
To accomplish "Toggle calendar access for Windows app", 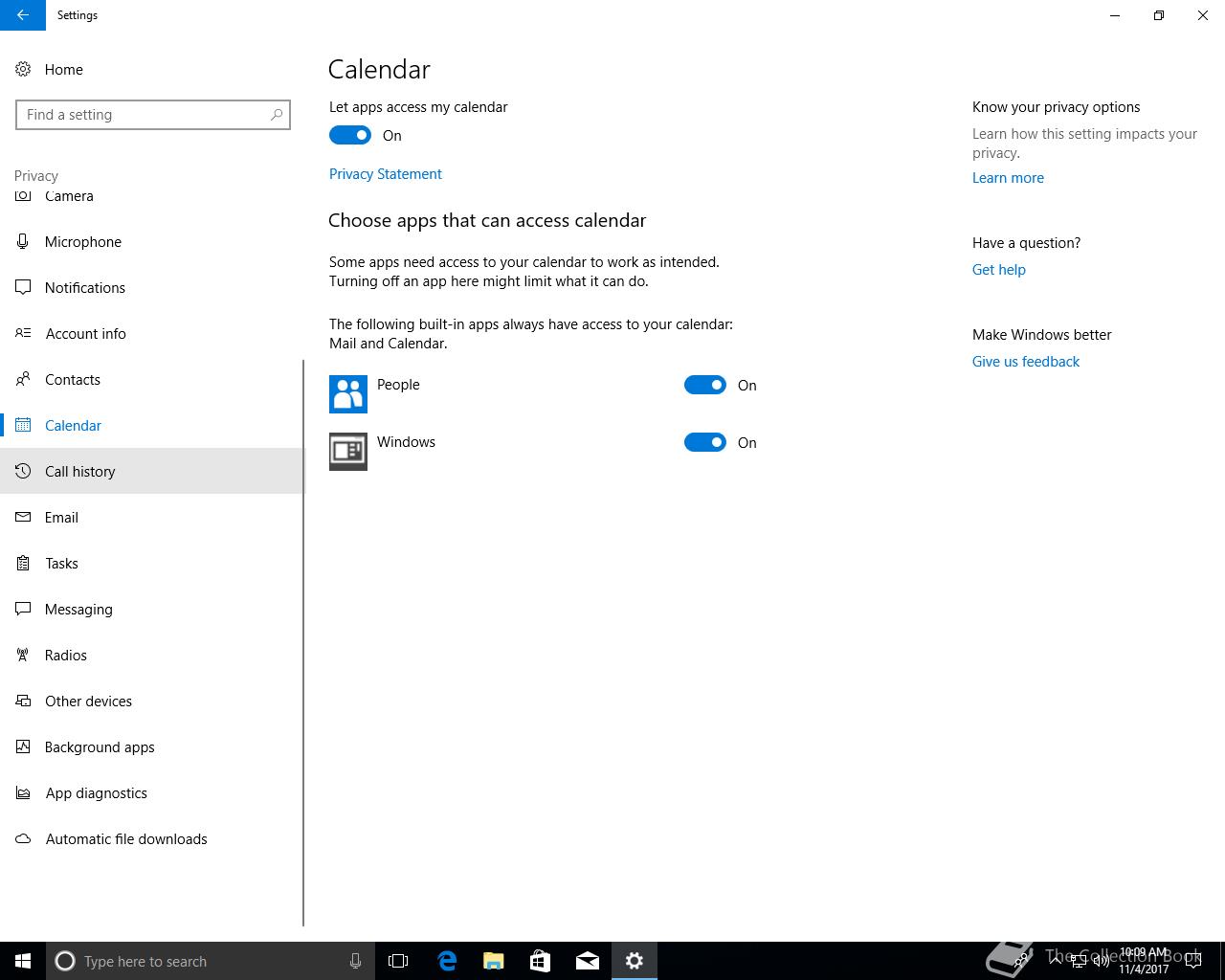I will click(x=705, y=442).
